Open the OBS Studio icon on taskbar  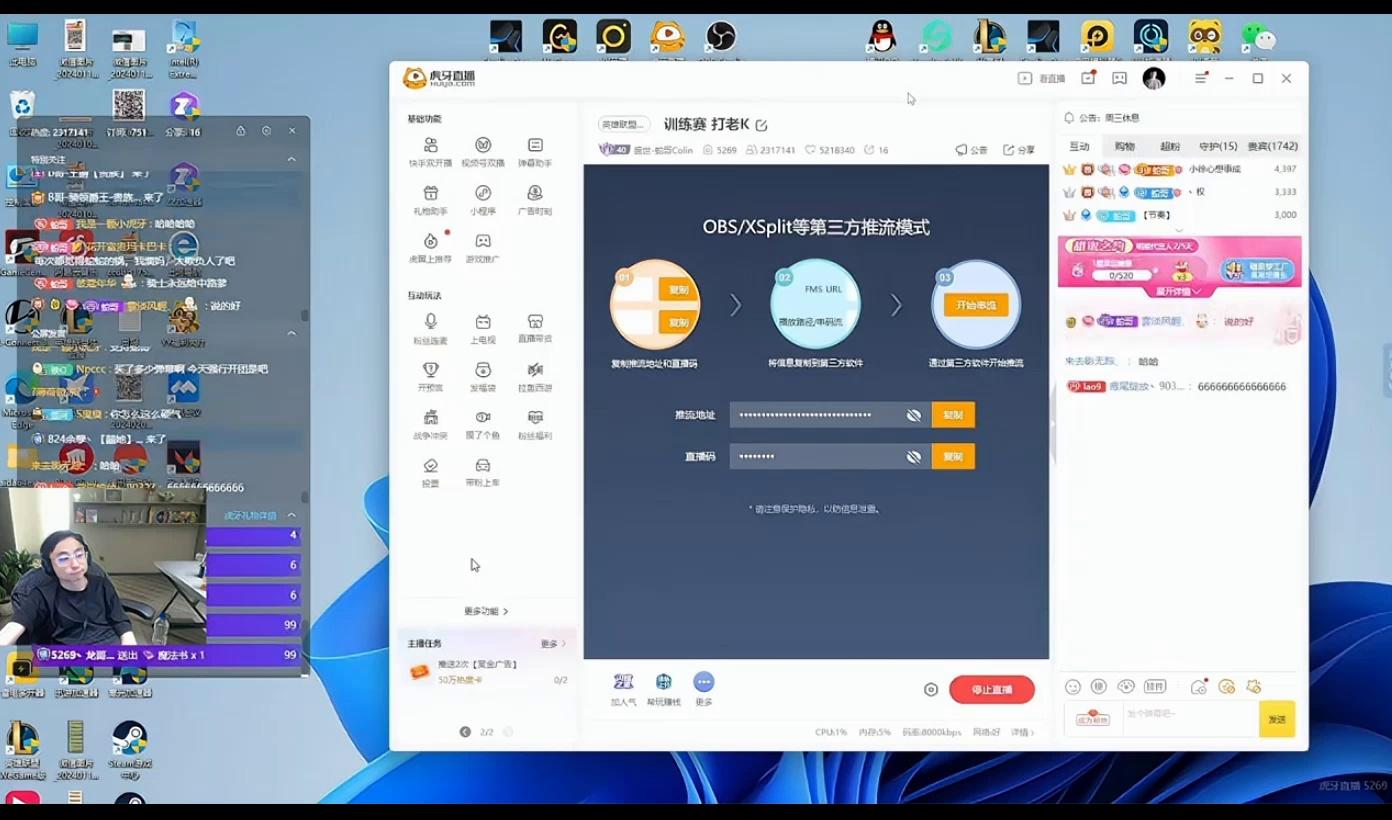(720, 37)
